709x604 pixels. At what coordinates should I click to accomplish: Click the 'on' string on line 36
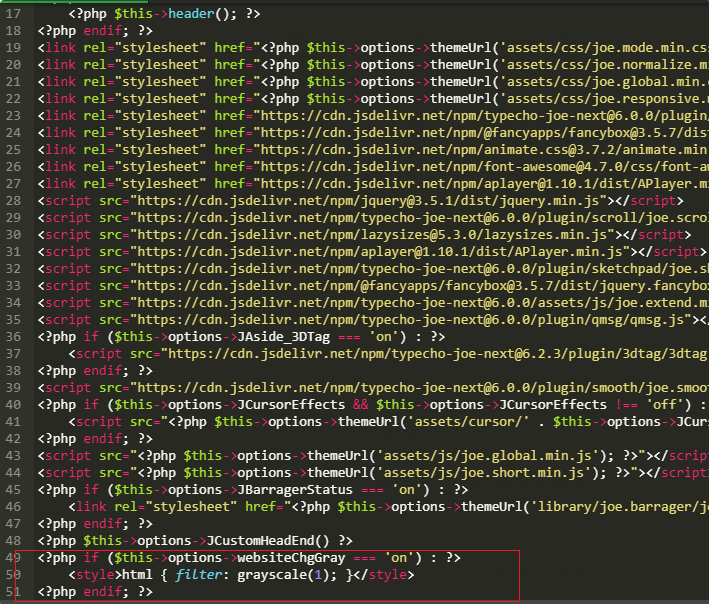(383, 337)
